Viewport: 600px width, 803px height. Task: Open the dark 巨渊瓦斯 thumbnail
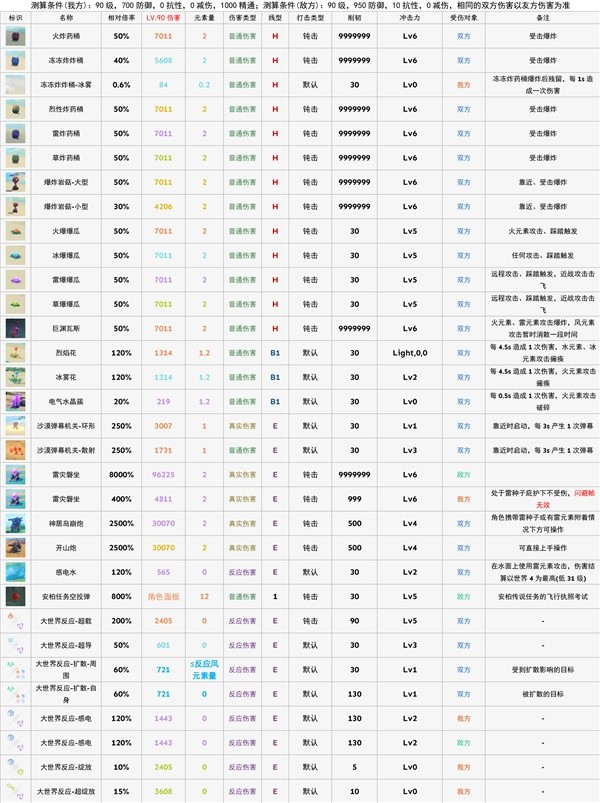point(15,329)
